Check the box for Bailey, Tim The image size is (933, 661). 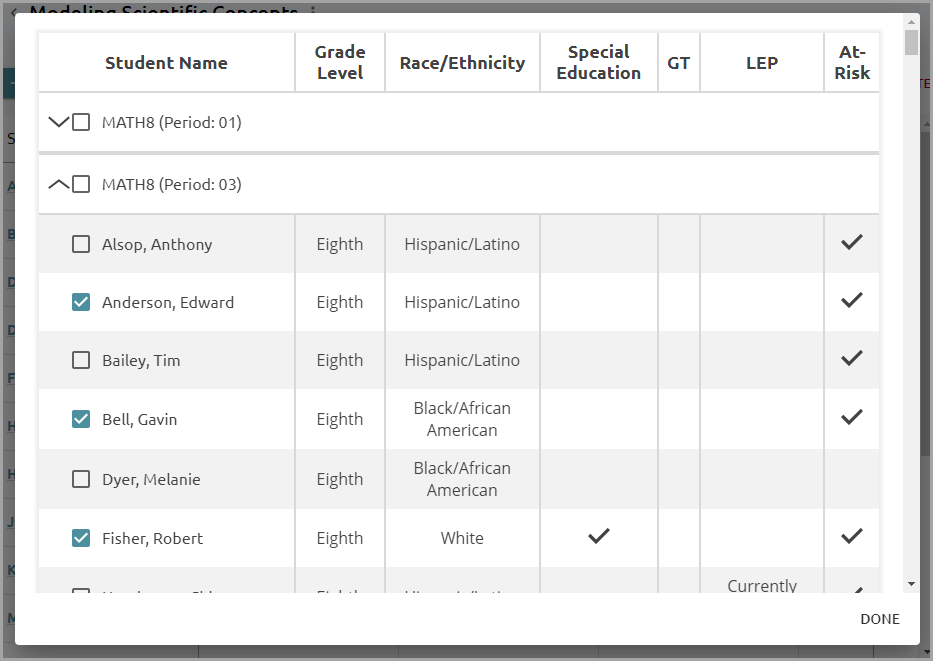81,361
